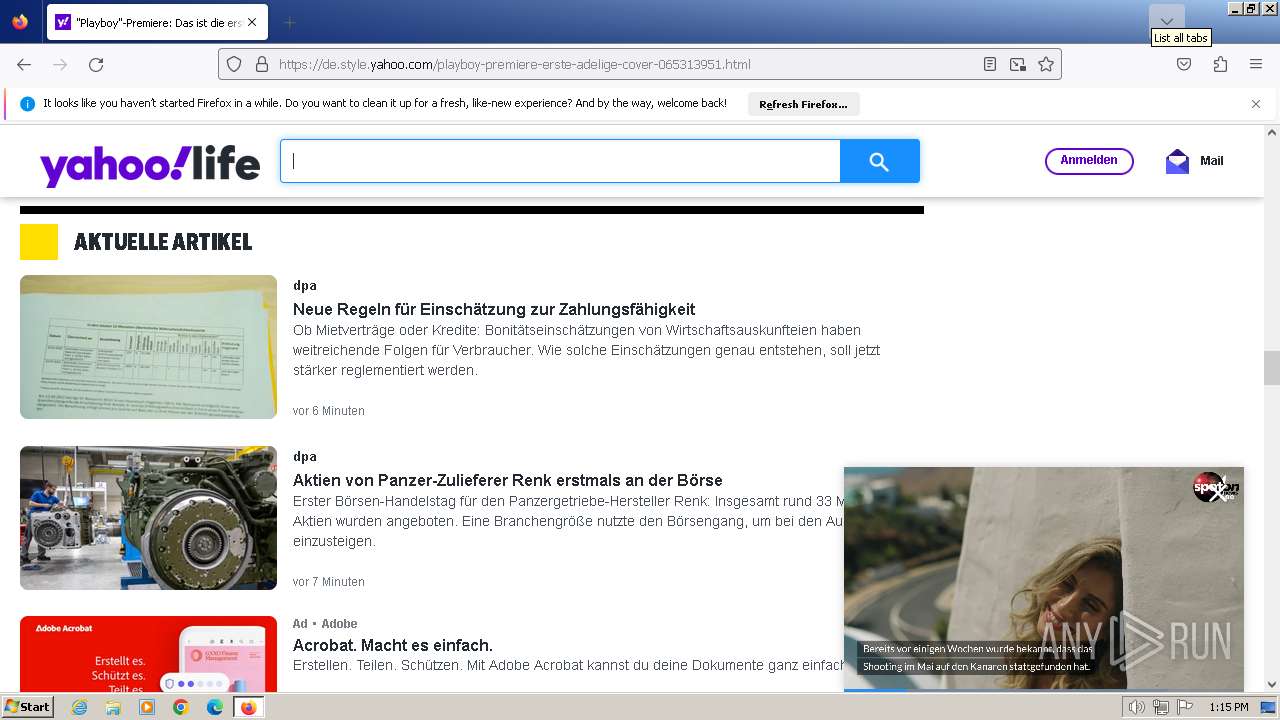Open the Zahlungsfähigkeit article thumbnail

[x=148, y=347]
